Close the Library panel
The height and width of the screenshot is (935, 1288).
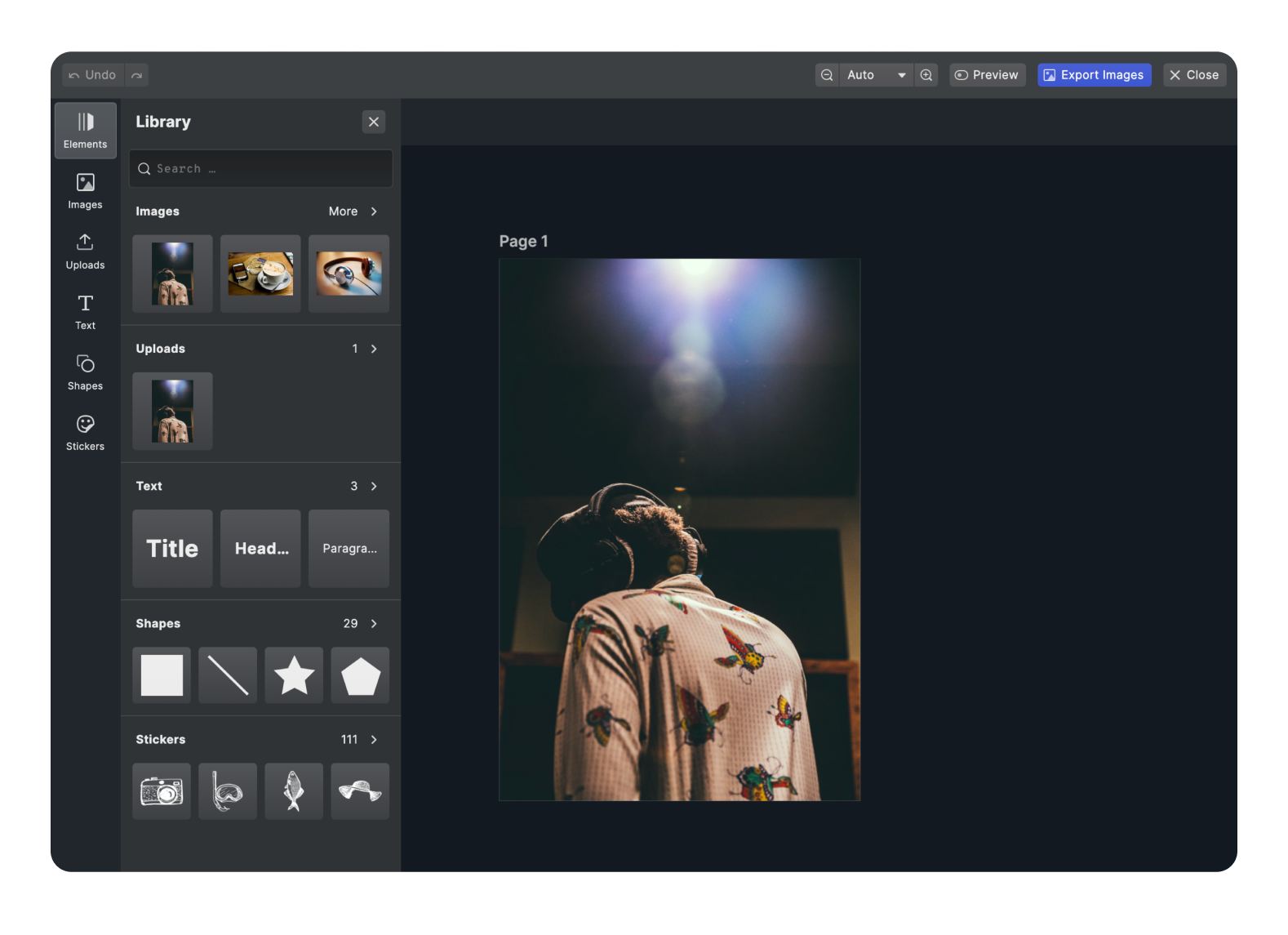pos(374,122)
